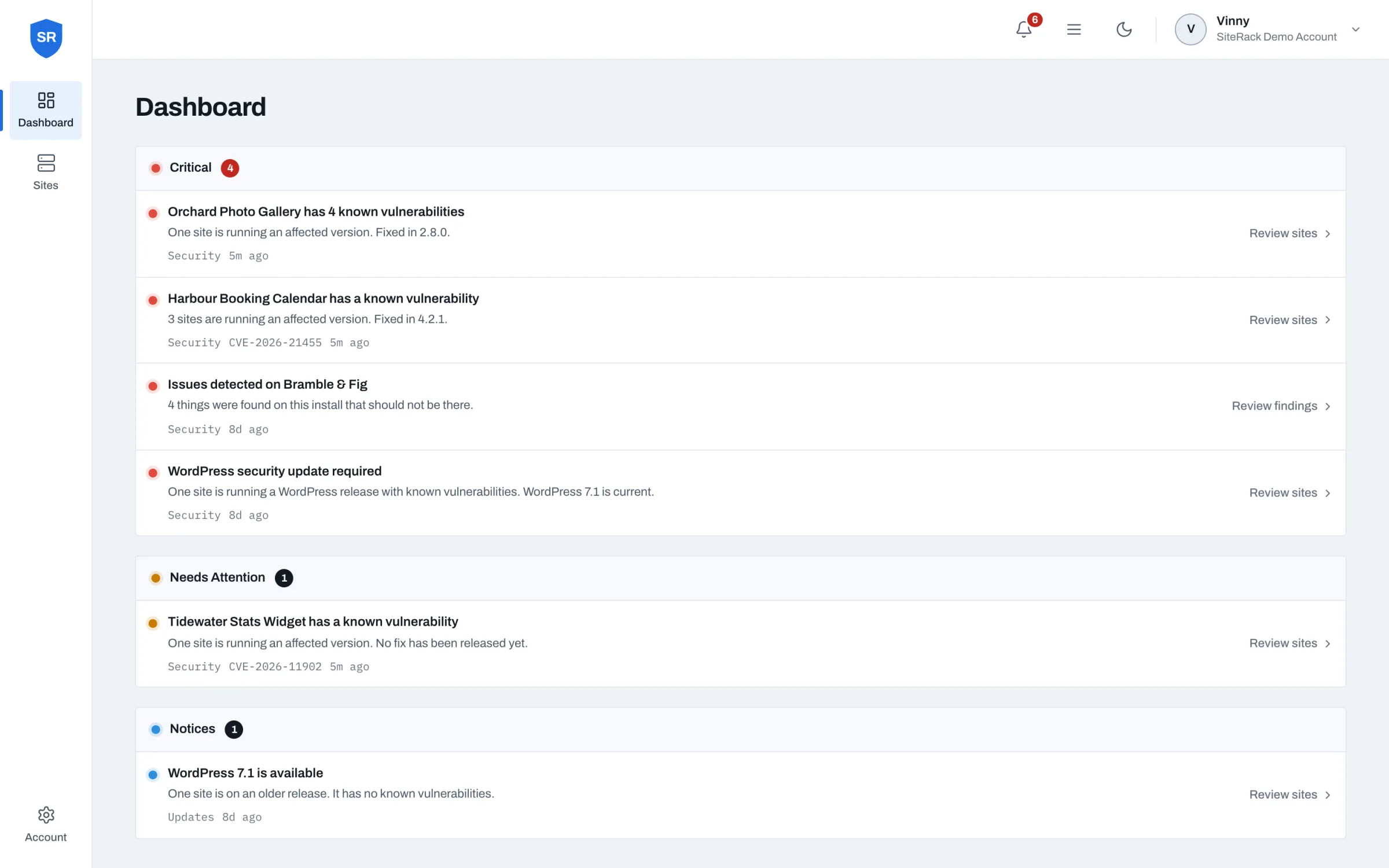Click the Needs Attention section header
Viewport: 1389px width, 868px height.
[740, 578]
